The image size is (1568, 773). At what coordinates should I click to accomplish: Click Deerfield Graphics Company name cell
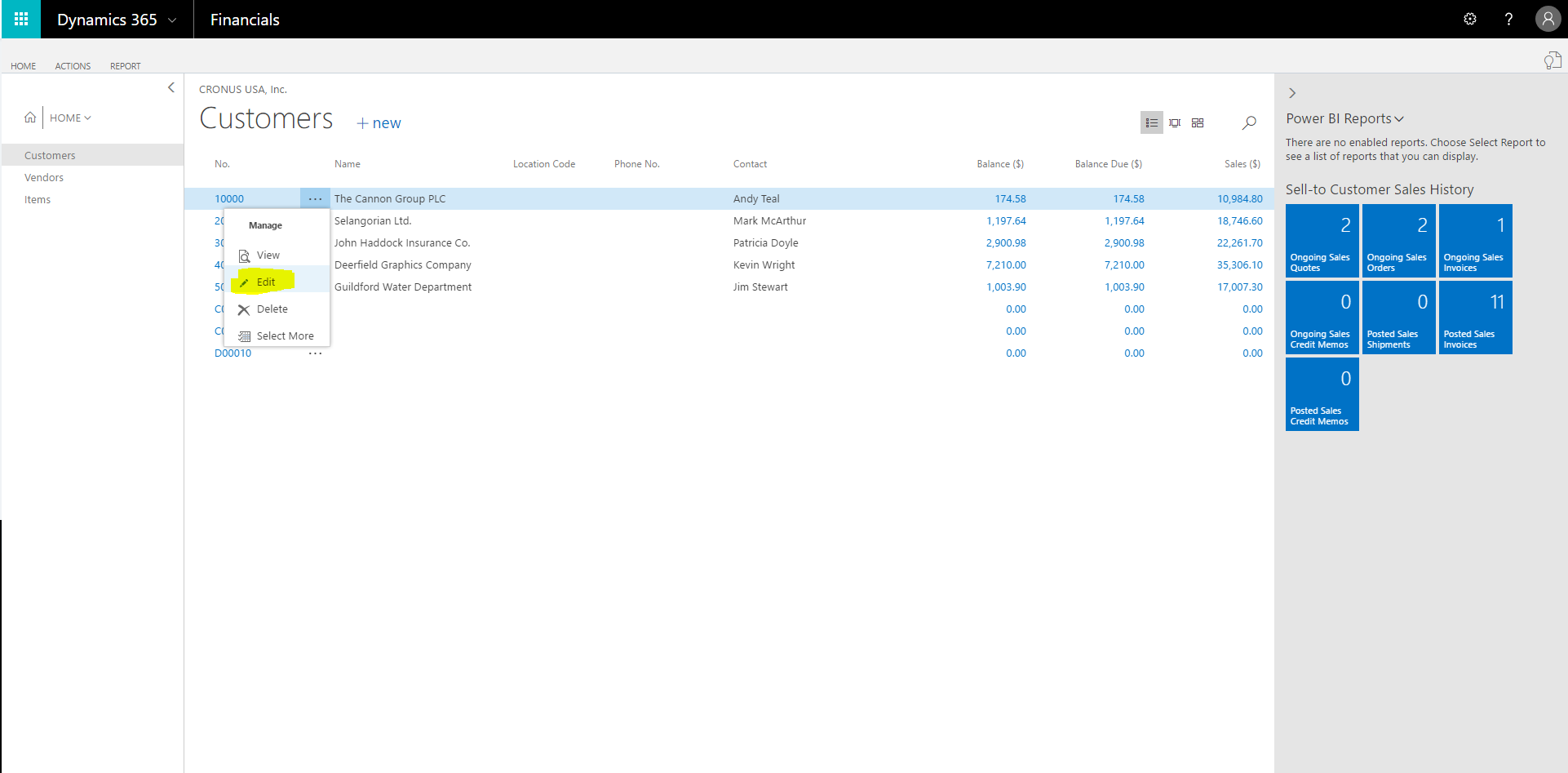tap(402, 264)
